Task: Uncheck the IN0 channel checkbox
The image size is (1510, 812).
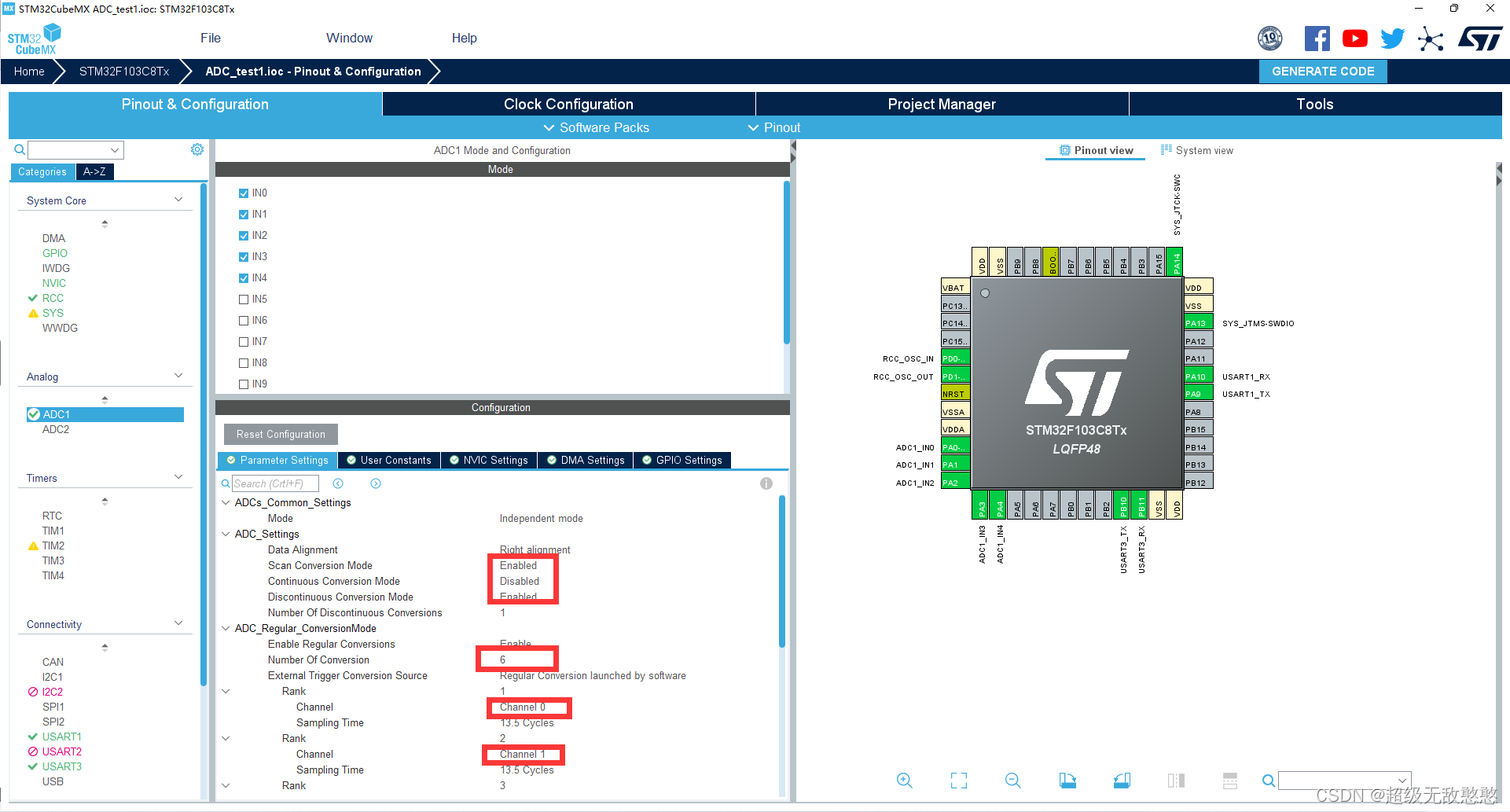Action: [244, 193]
